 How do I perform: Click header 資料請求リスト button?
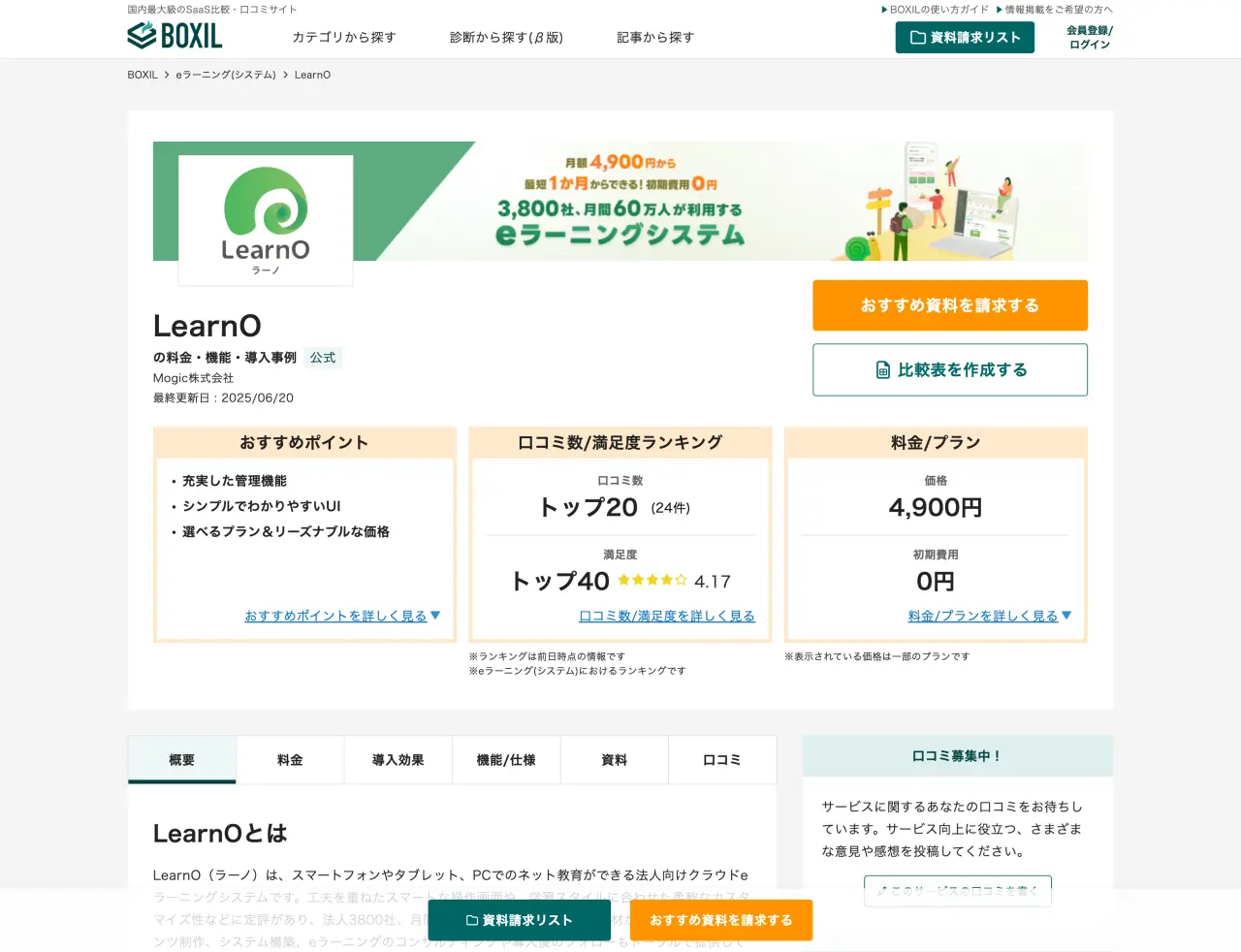[965, 38]
